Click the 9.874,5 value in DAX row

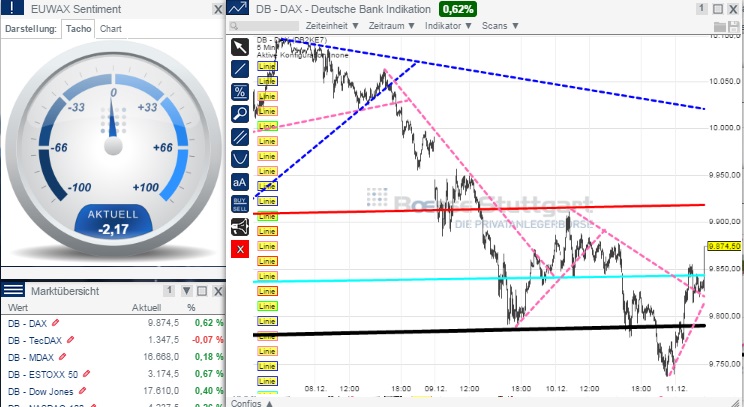(x=163, y=323)
